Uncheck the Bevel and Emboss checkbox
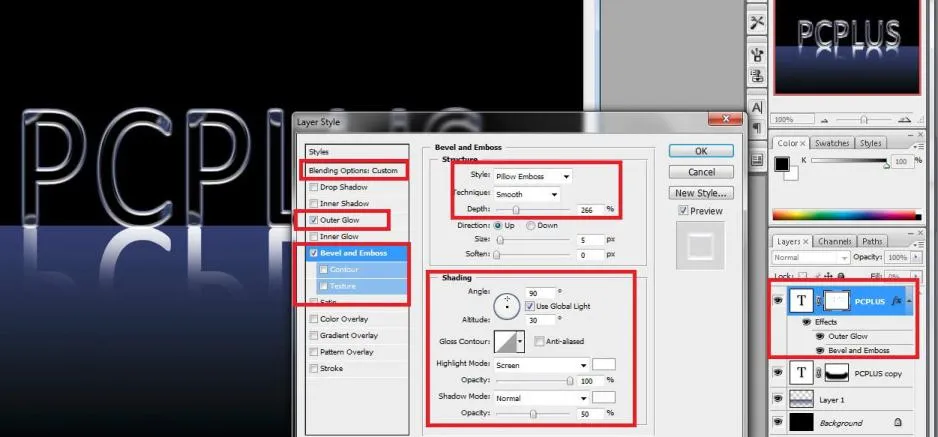 click(x=313, y=253)
